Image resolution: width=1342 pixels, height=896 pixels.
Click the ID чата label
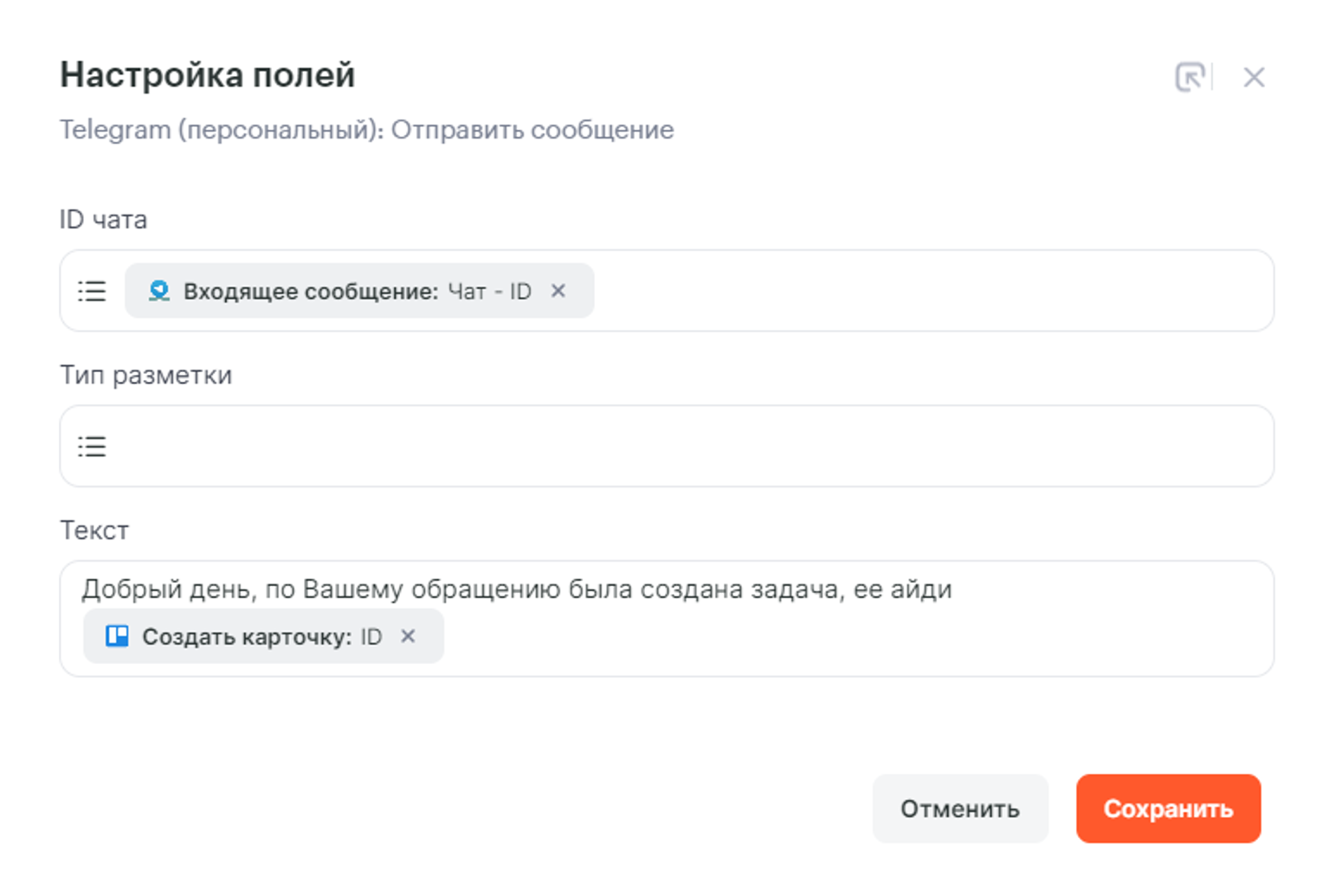[x=103, y=220]
